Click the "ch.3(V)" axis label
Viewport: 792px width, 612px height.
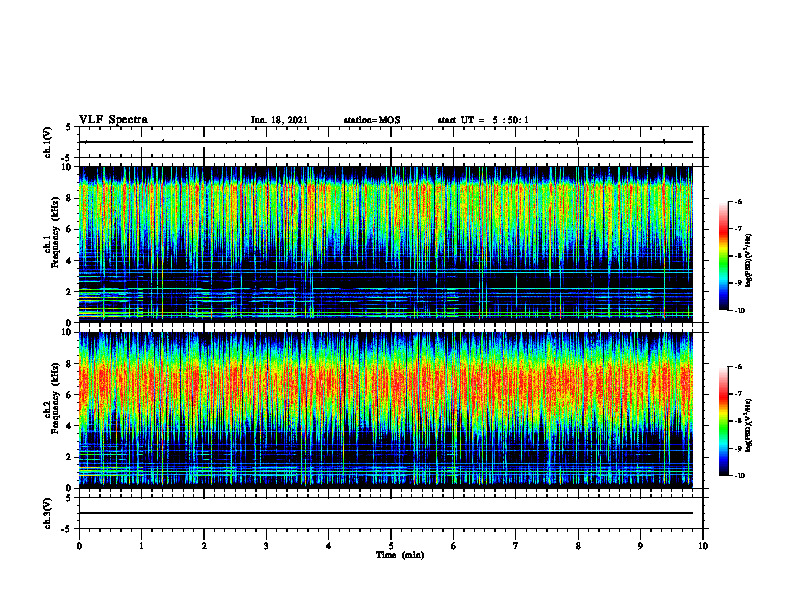[x=48, y=513]
